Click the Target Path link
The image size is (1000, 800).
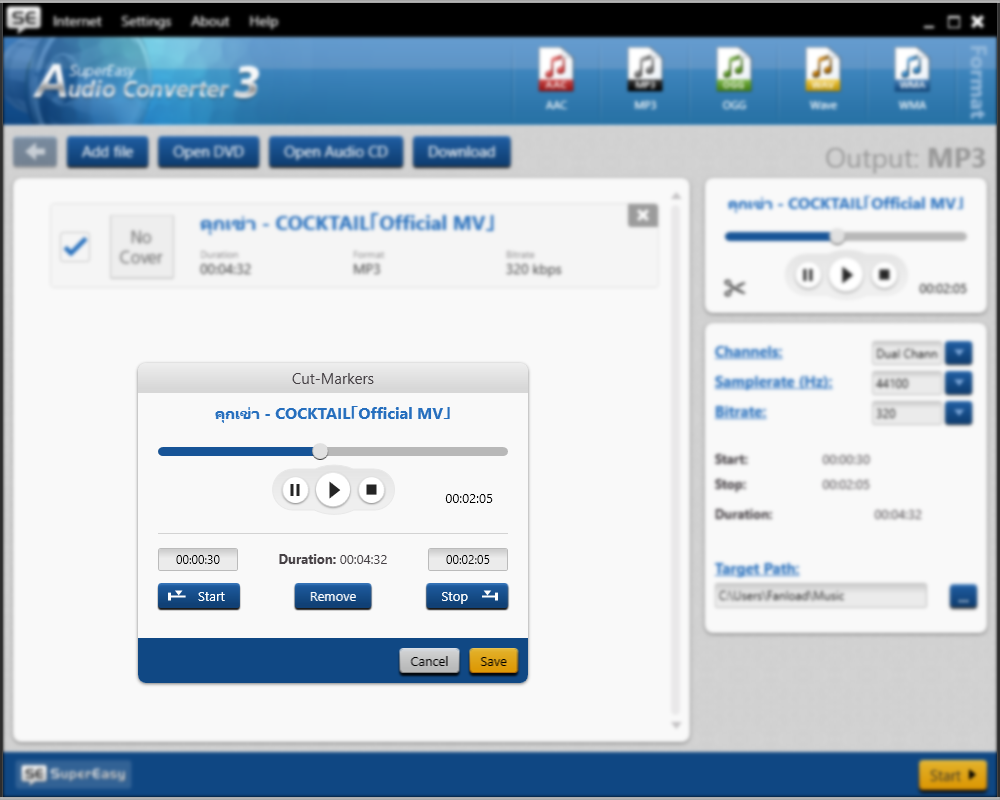[757, 568]
